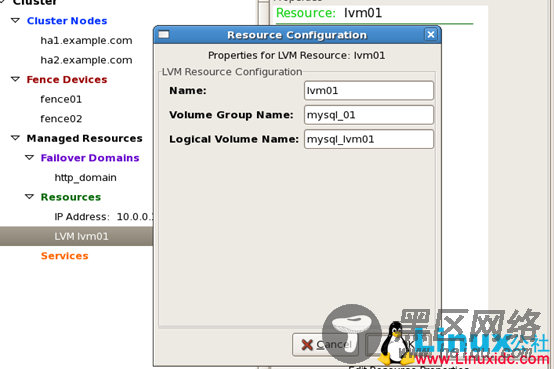Viewport: 554px width, 369px height.
Task: Click the Volume Group Name field
Action: click(369, 115)
